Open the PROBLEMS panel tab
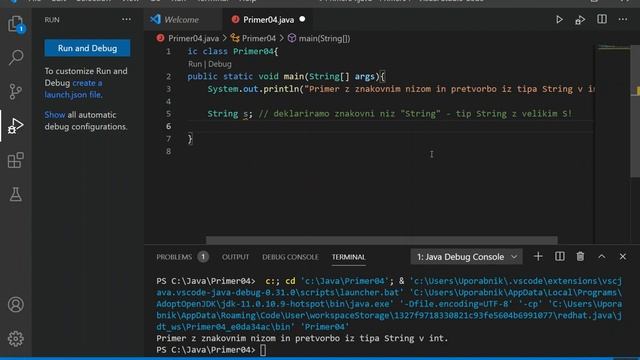 tap(174, 257)
